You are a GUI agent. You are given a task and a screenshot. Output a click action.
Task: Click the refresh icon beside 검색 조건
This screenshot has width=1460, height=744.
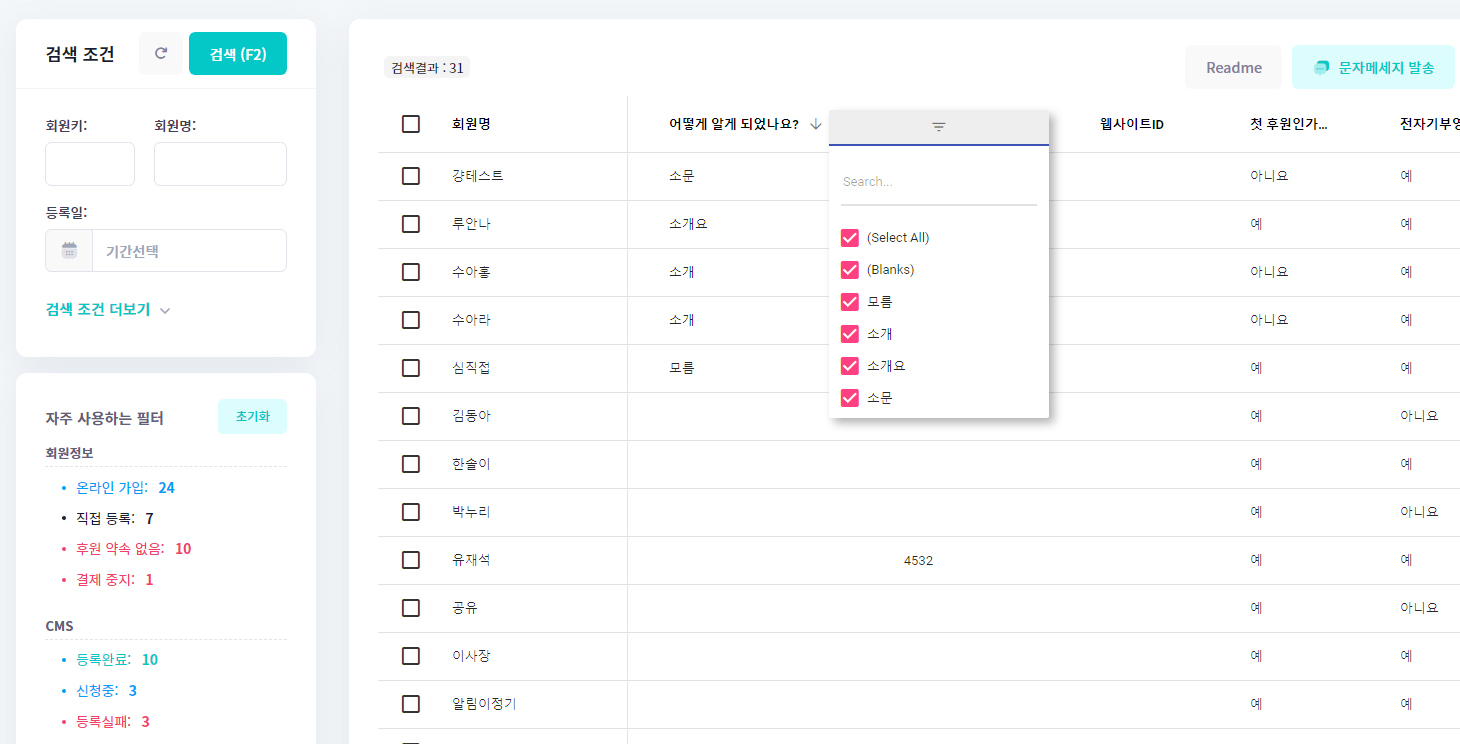[161, 54]
